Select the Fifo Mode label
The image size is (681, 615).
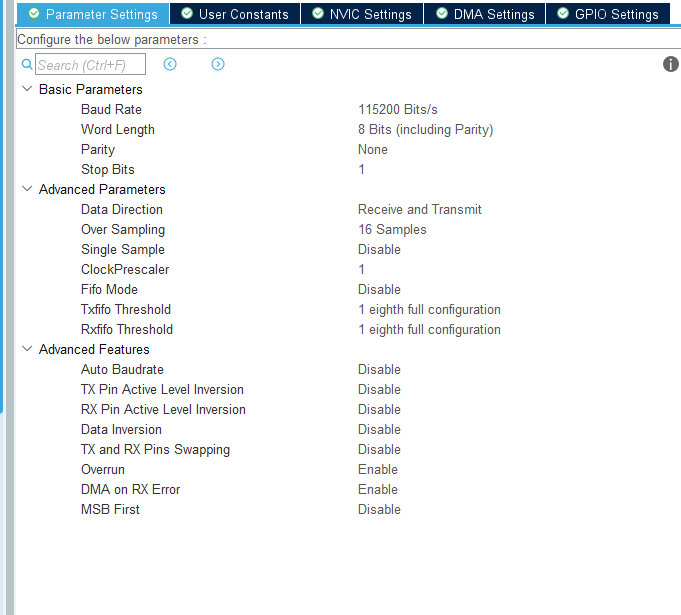point(109,289)
